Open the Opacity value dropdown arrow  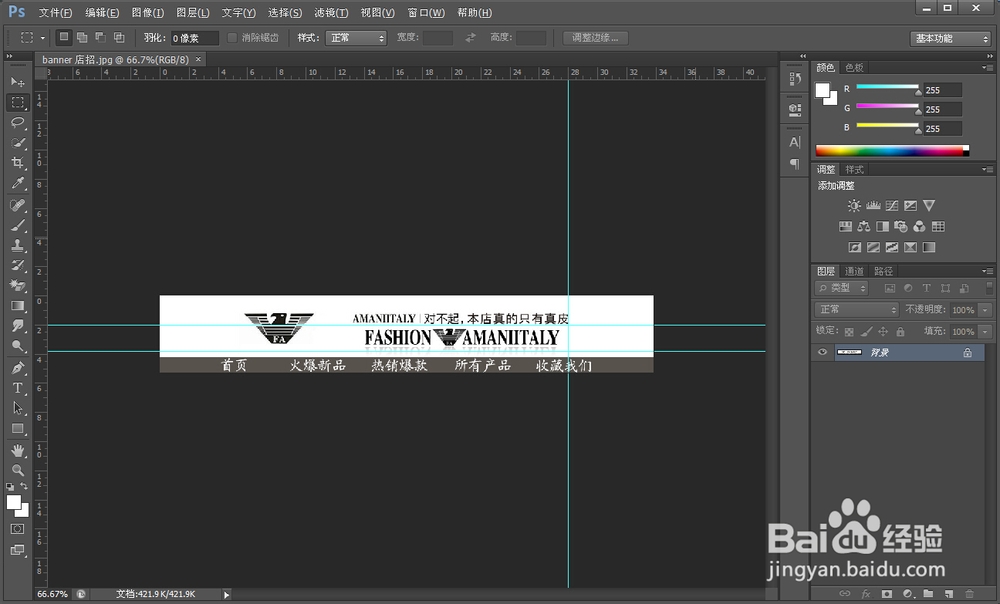click(985, 309)
